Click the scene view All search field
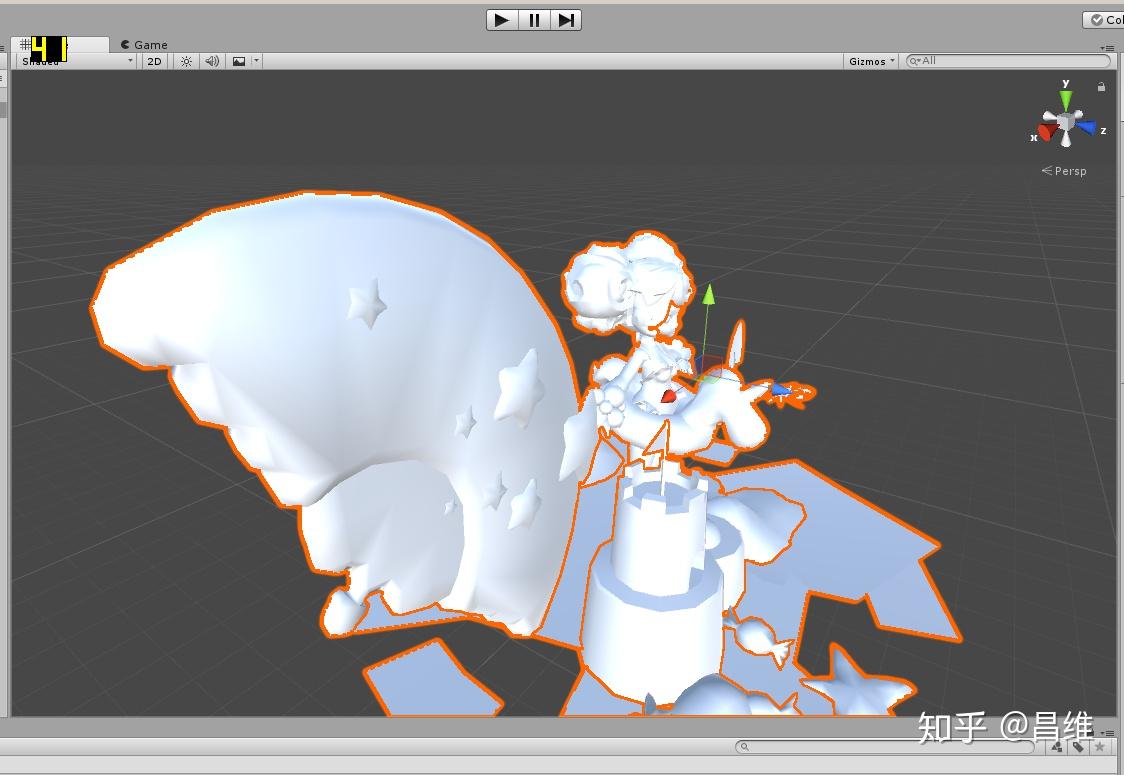 (1009, 61)
